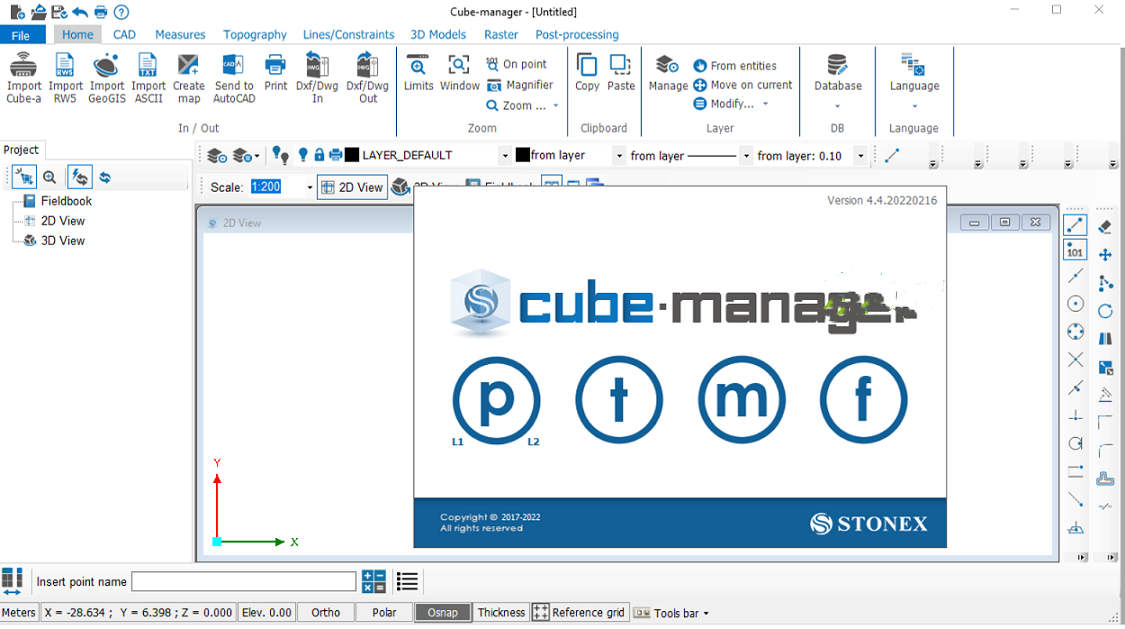1125x629 pixels.
Task: Click On point zoom button
Action: pos(517,64)
